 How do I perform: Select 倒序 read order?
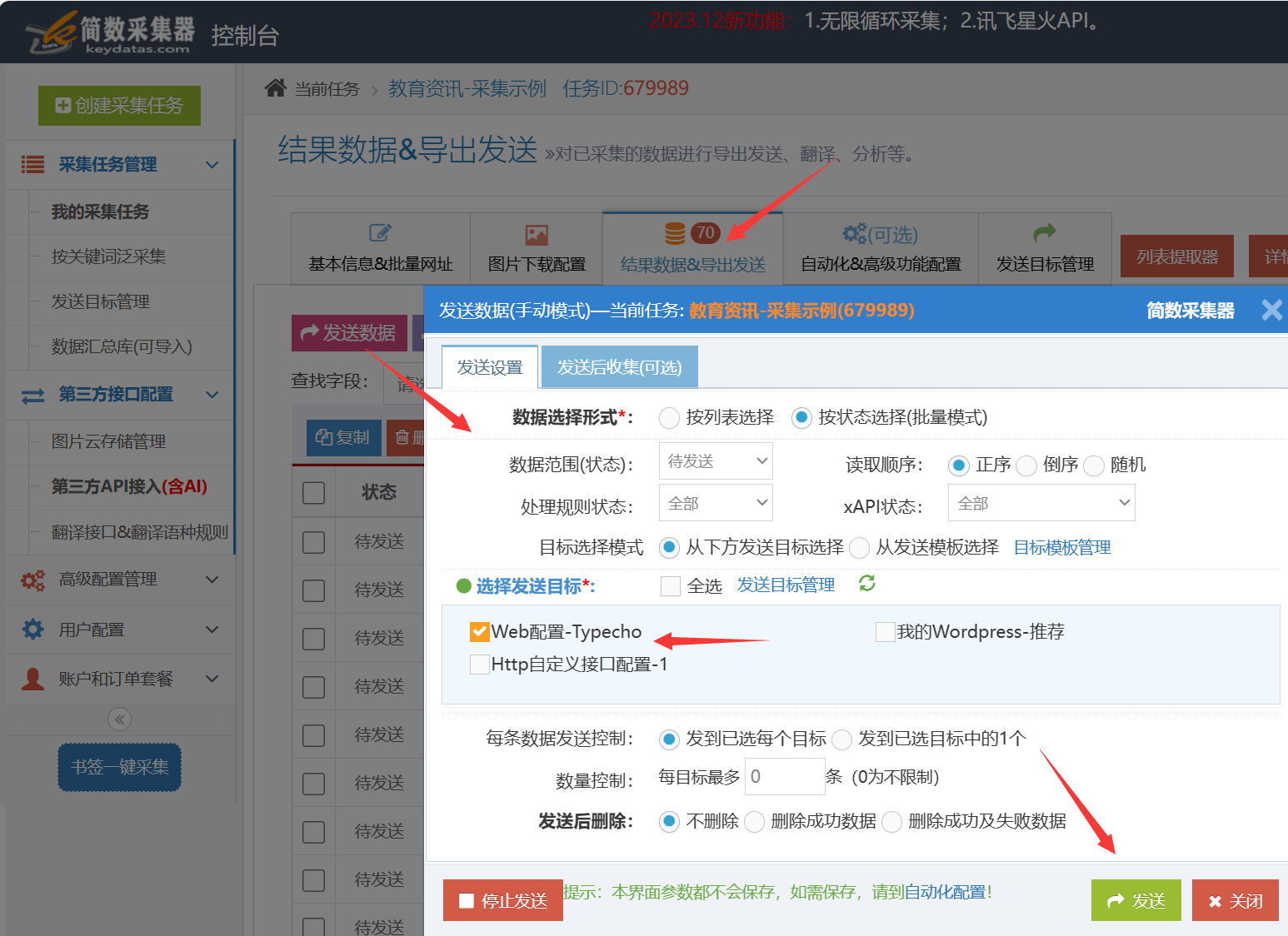[1026, 465]
